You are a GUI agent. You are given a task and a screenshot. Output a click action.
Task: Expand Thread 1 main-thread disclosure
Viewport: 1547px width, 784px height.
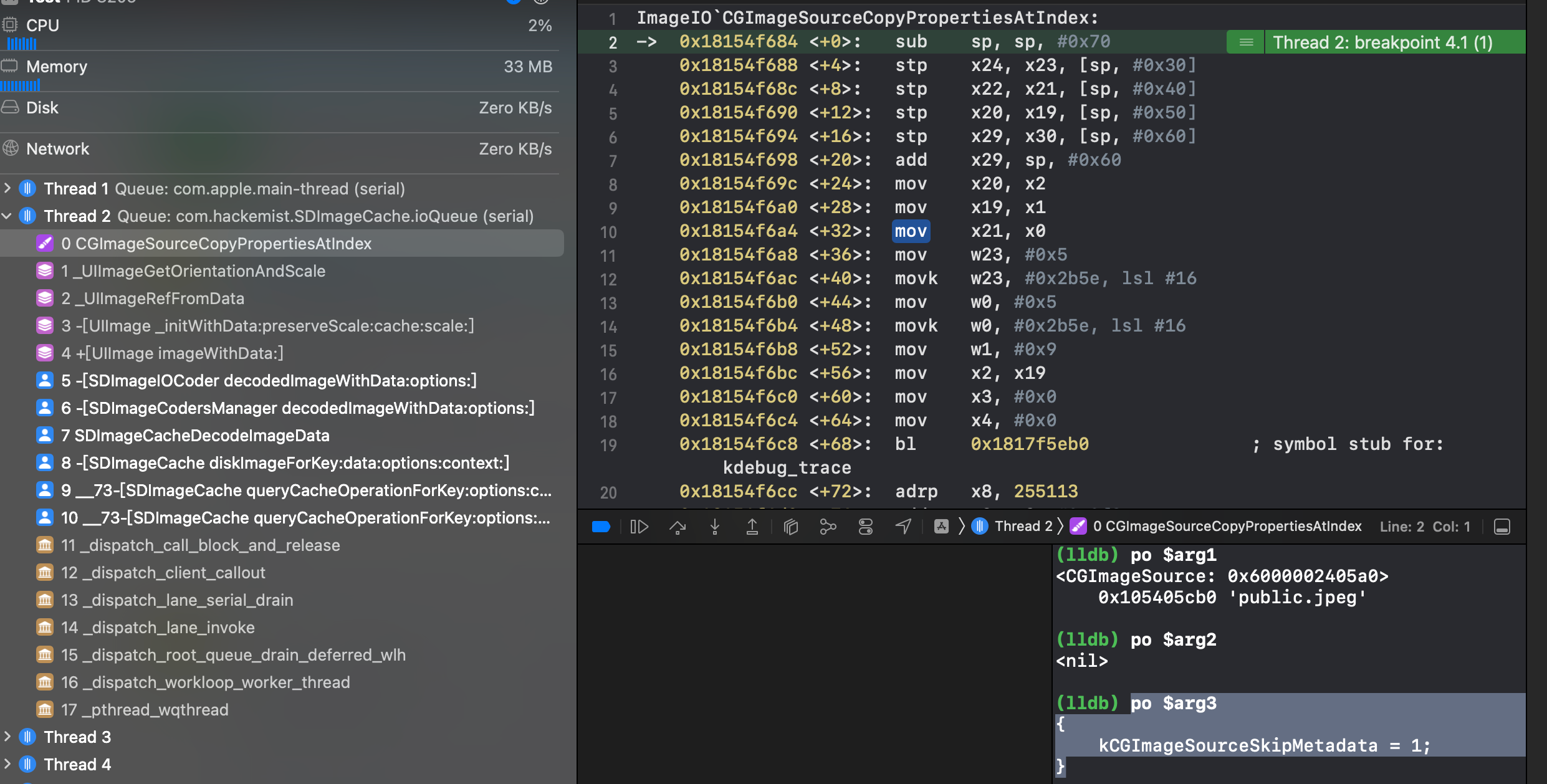(x=7, y=188)
